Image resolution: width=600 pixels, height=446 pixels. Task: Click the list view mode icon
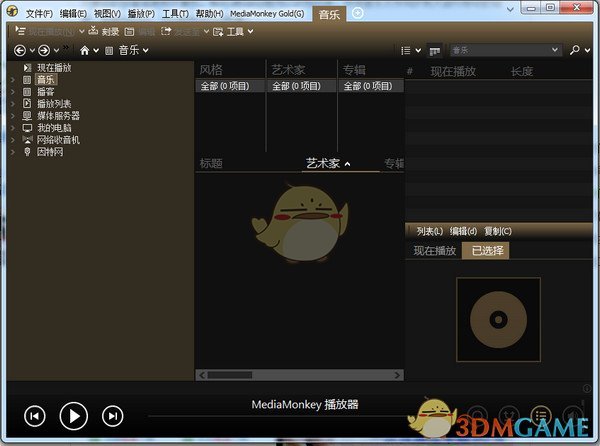coord(406,50)
